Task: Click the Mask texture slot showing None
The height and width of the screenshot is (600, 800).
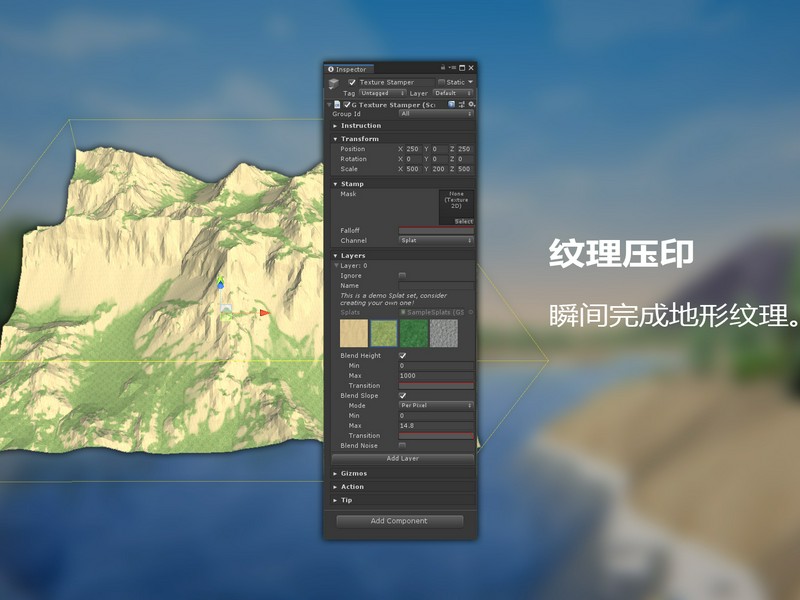Action: (x=457, y=207)
